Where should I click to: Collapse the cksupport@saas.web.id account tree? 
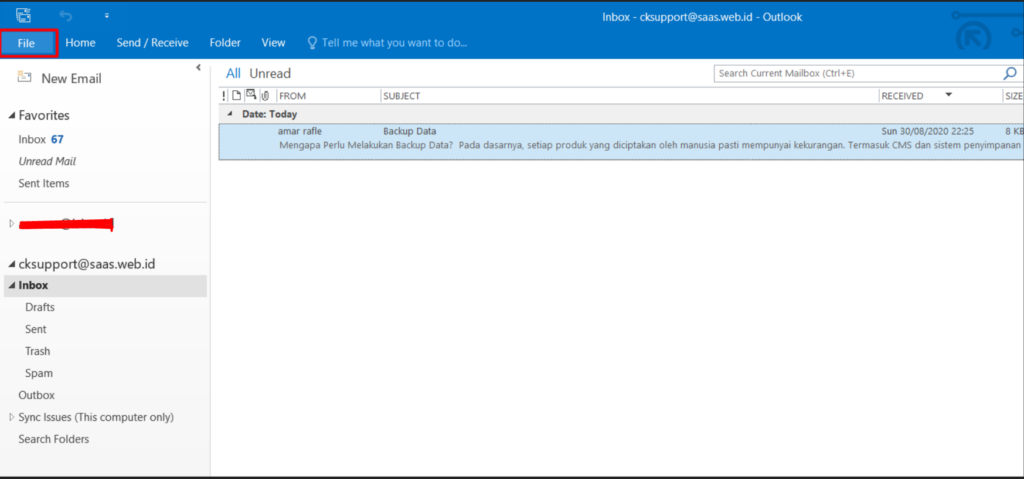pyautogui.click(x=12, y=265)
